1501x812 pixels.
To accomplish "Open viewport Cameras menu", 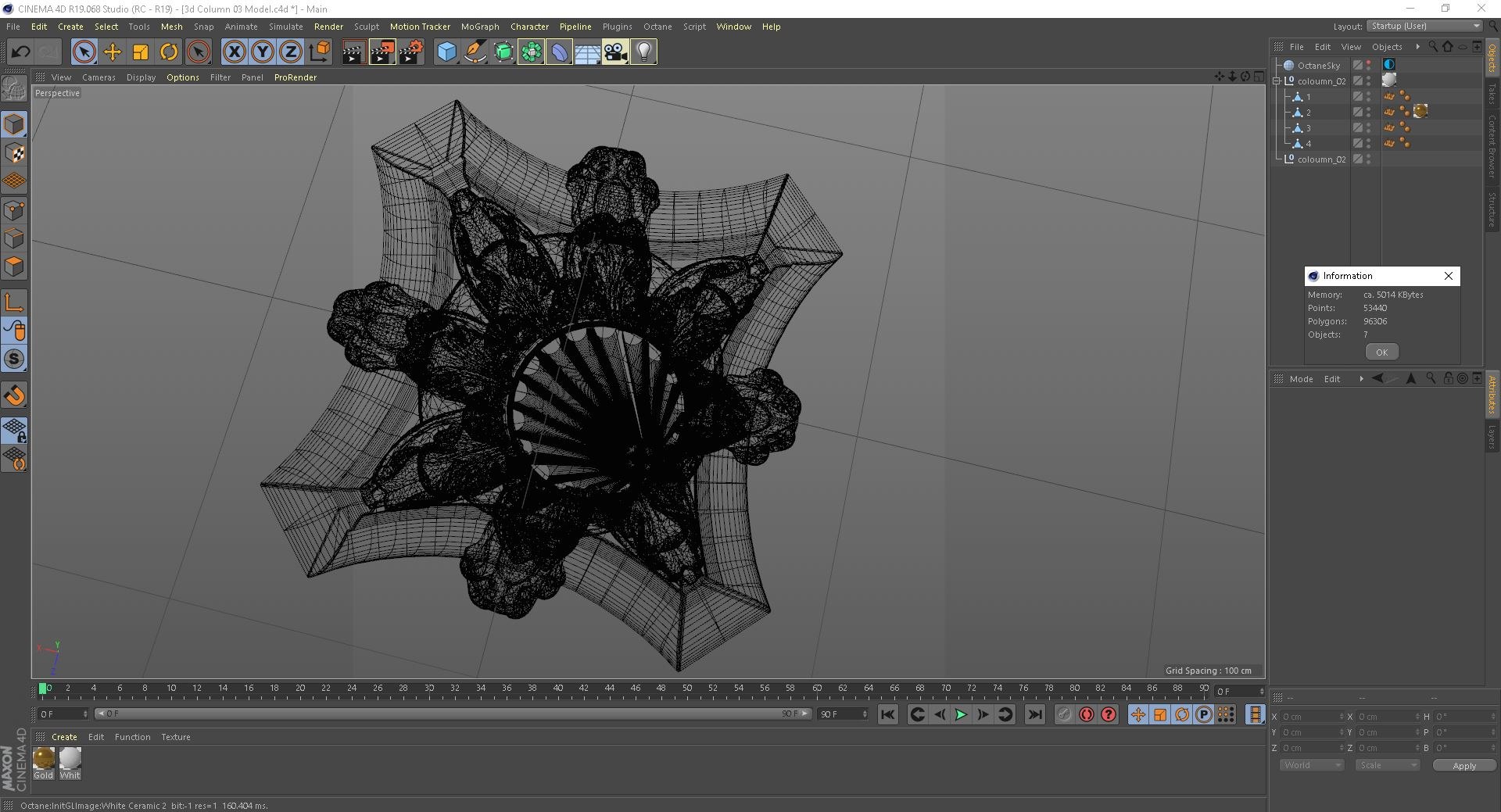I will [99, 77].
